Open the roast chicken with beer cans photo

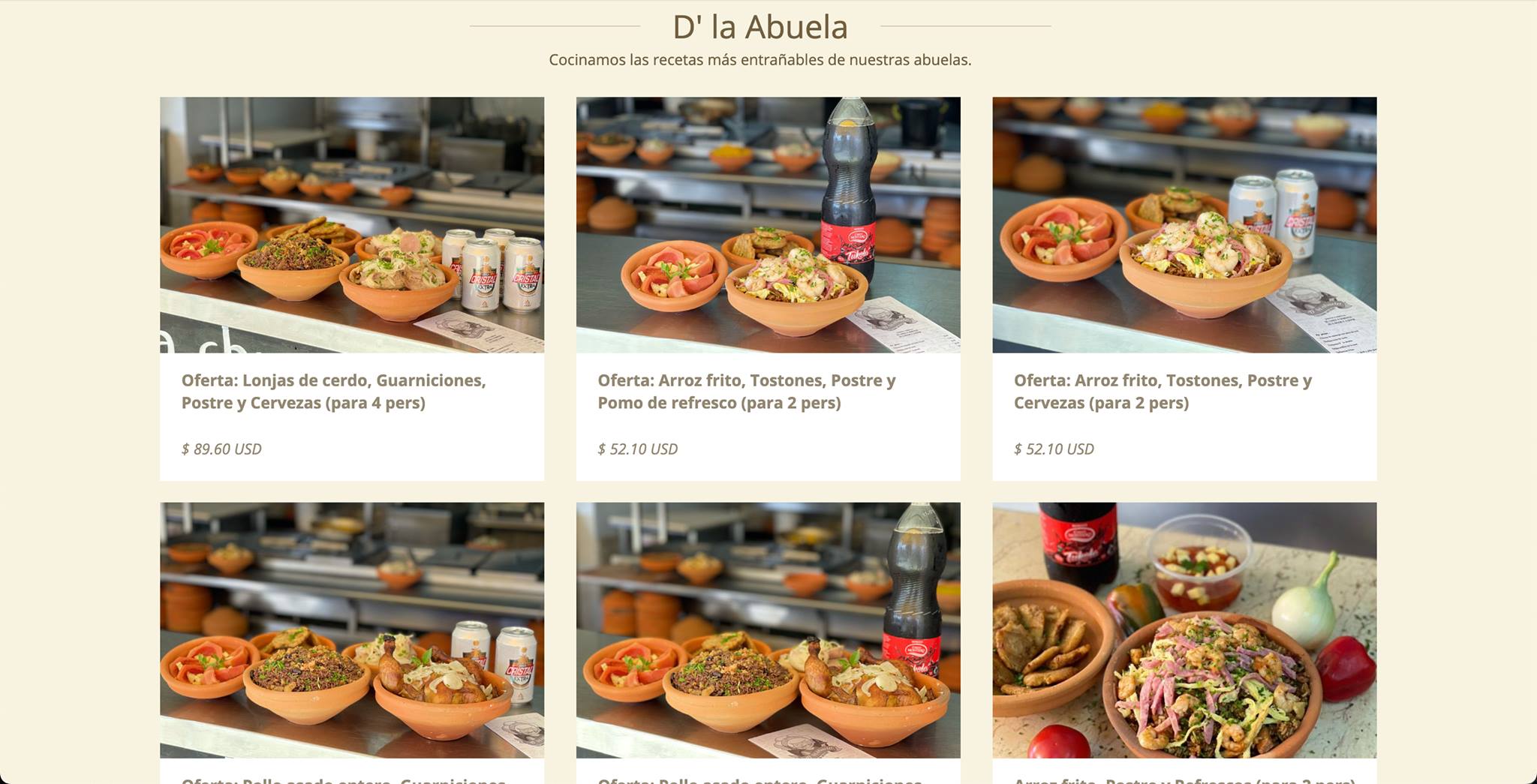[x=352, y=630]
